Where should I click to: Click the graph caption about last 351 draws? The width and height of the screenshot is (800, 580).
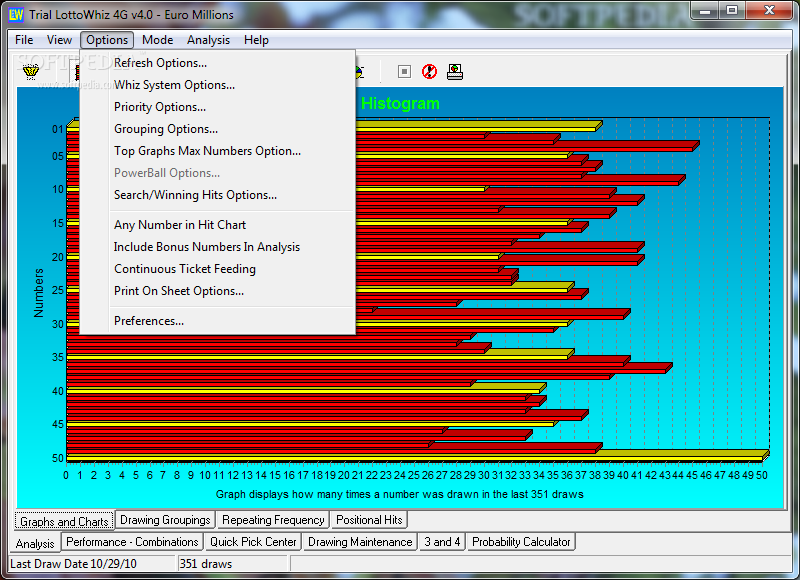click(x=399, y=494)
